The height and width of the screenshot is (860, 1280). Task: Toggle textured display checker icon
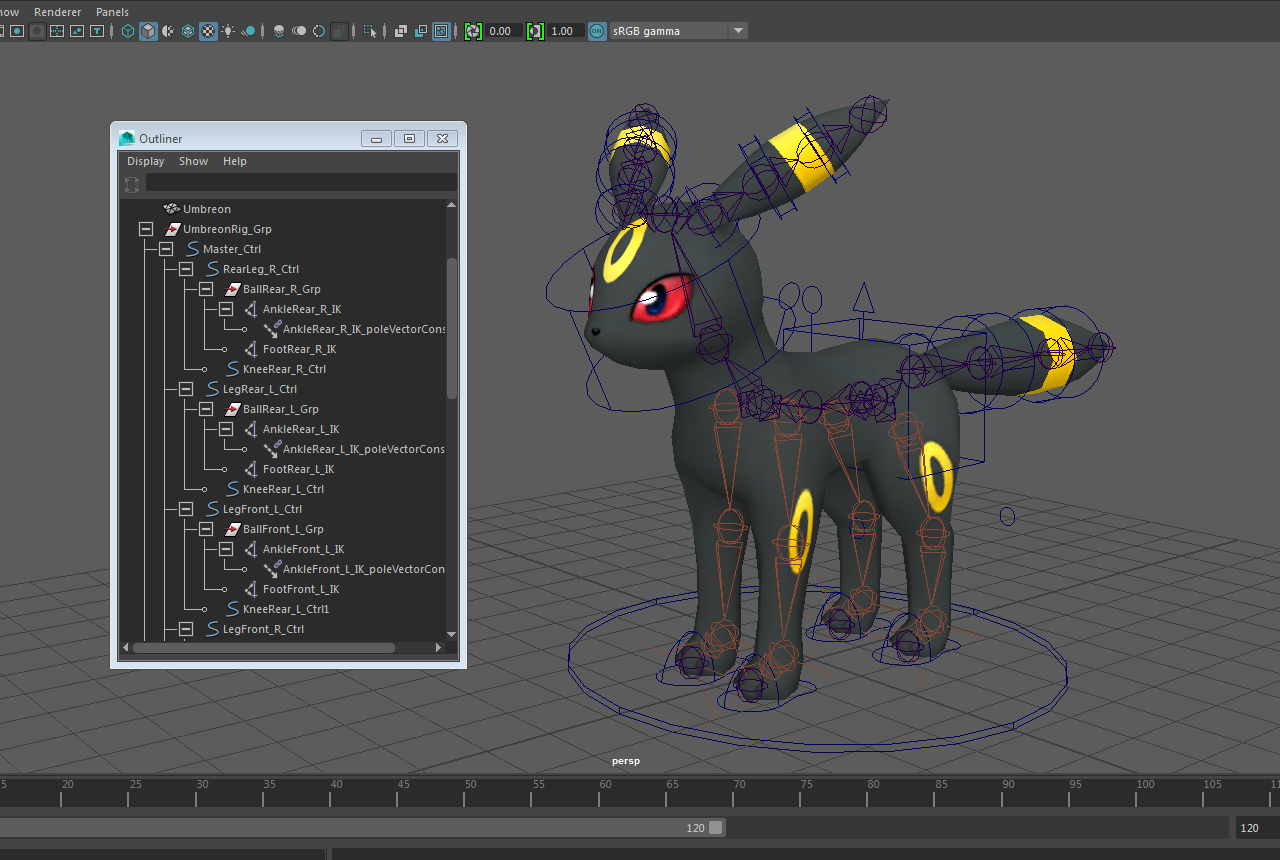click(208, 31)
